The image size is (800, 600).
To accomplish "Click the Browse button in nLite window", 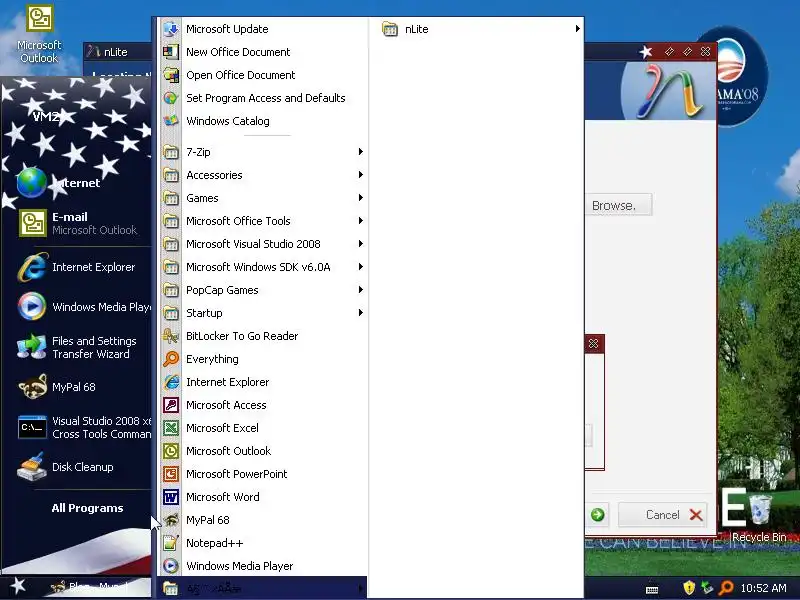I will pos(618,205).
